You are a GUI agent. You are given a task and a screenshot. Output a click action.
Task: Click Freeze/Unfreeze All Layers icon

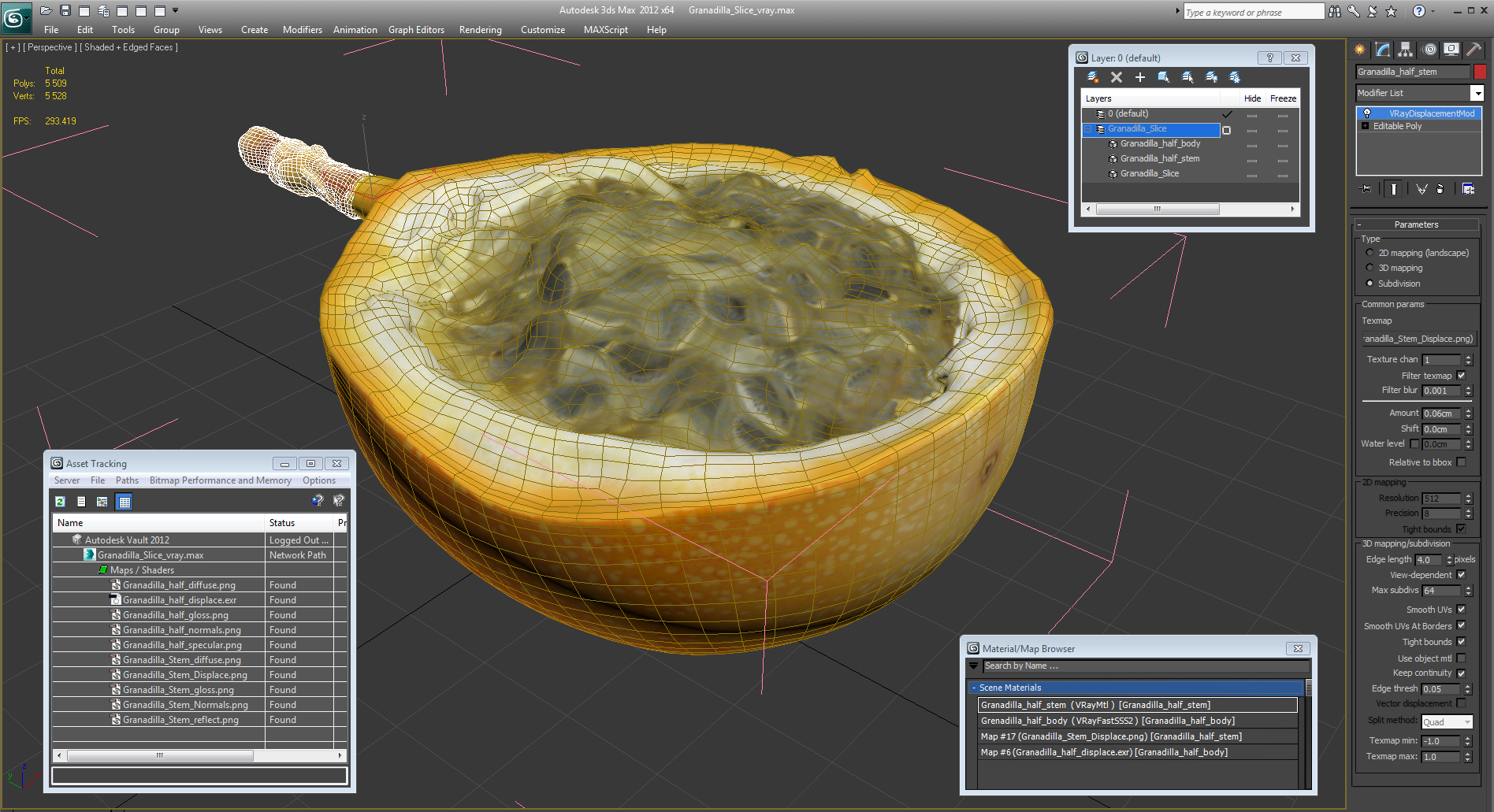(1235, 77)
